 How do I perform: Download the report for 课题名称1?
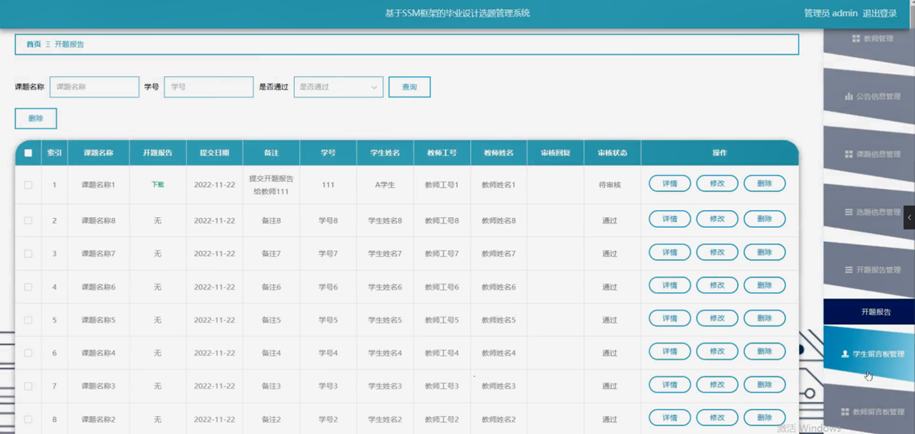point(158,184)
